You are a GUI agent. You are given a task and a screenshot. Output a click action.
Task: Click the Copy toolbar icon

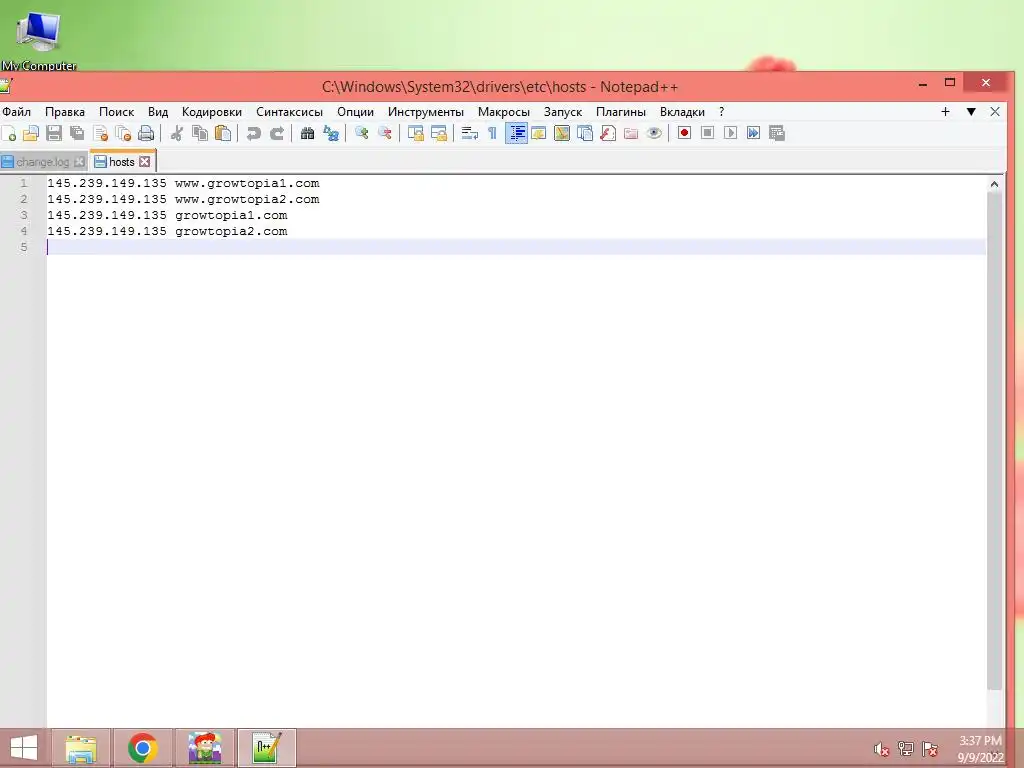200,133
